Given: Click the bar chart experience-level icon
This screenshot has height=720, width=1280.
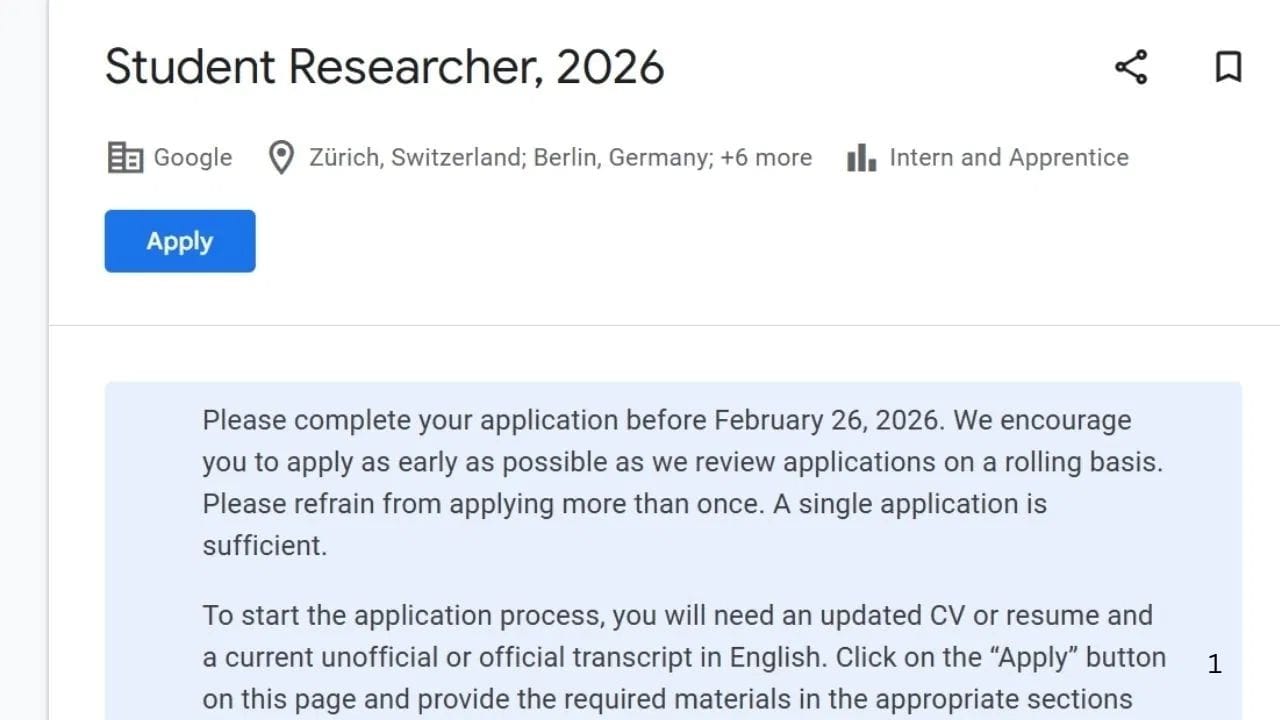Looking at the screenshot, I should (861, 158).
